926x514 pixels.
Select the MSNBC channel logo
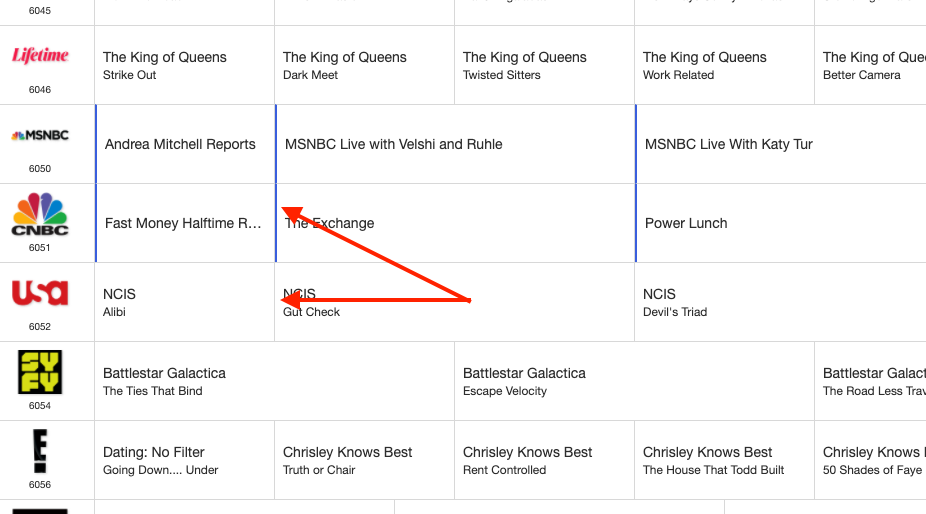[x=40, y=136]
